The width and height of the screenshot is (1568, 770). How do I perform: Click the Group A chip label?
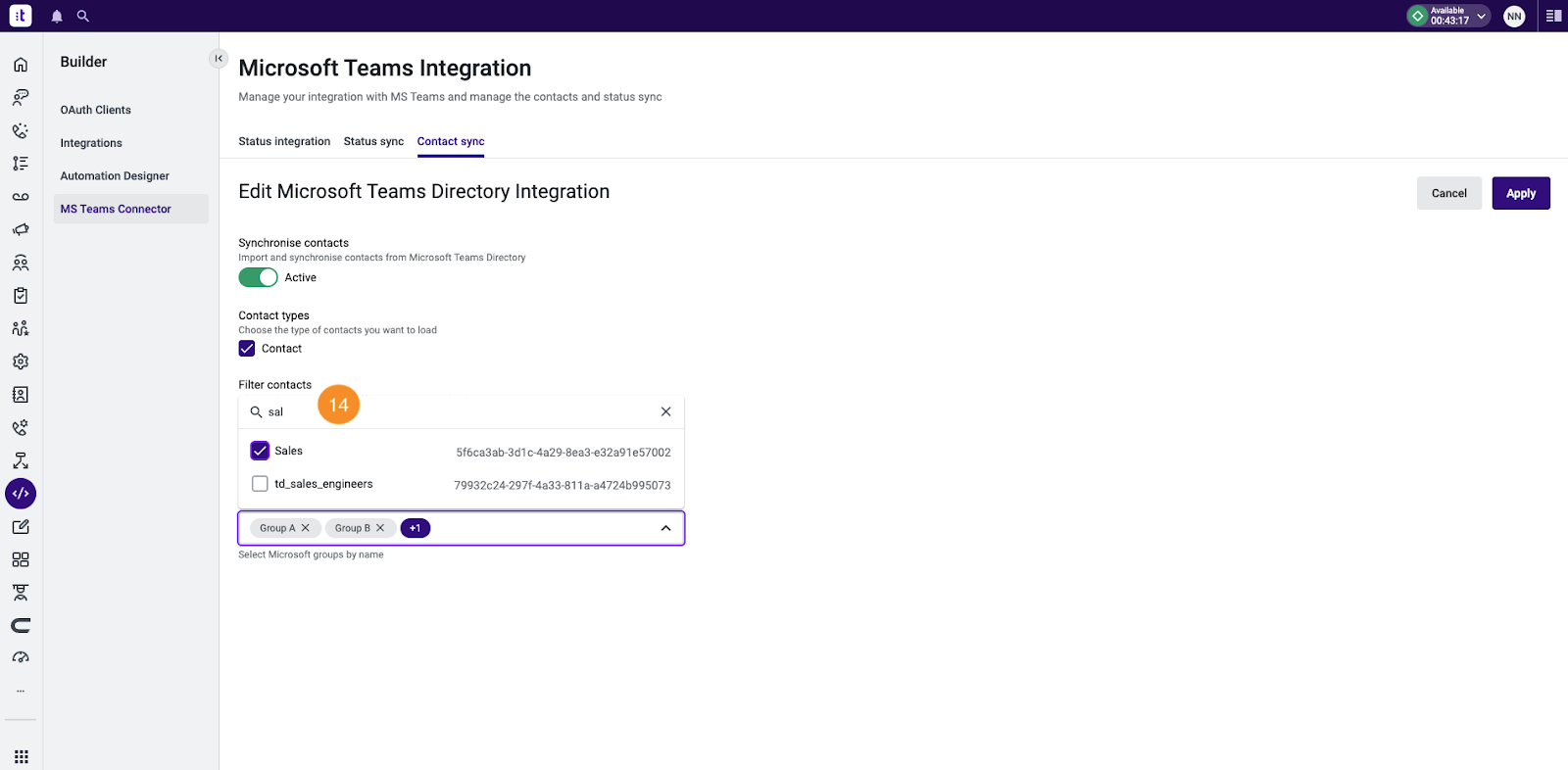click(277, 528)
